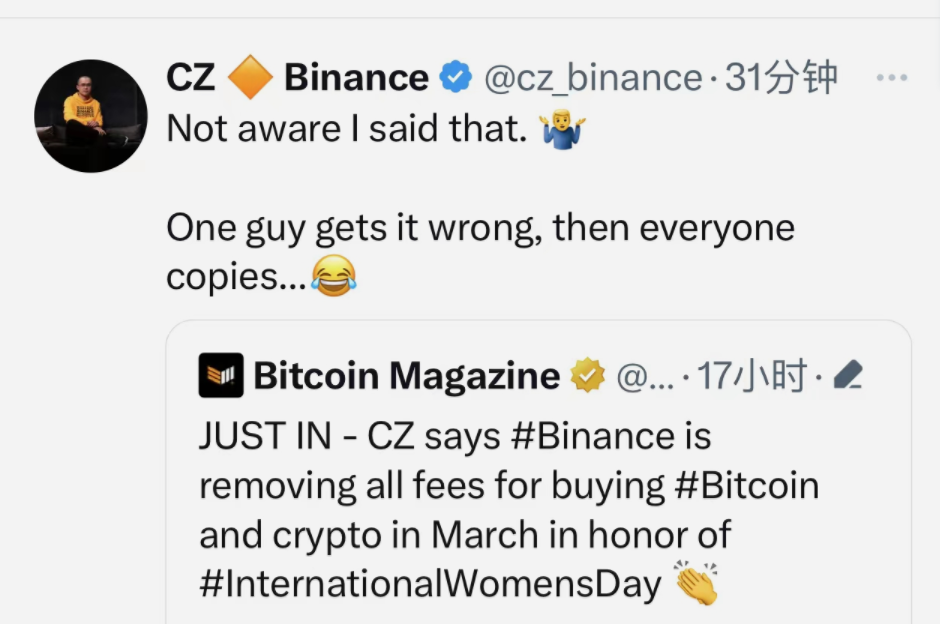Click the 17小时 quoted tweet timestamp

(752, 376)
